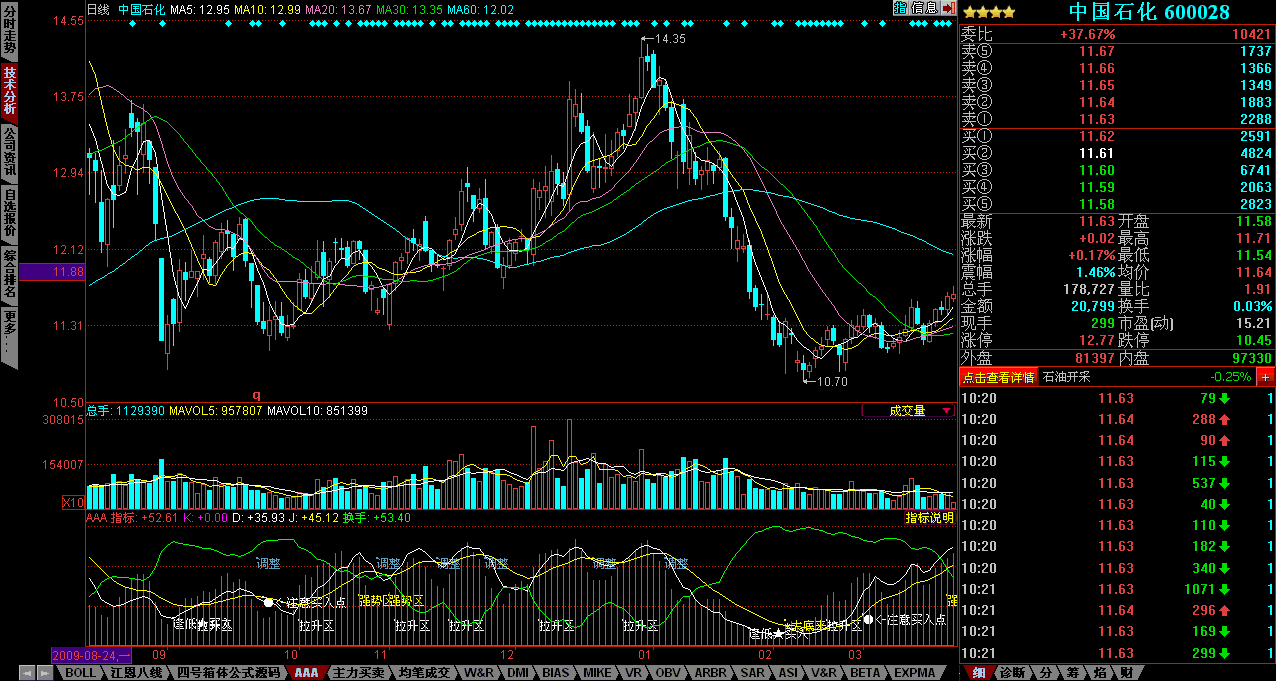Select the ARBR indicator tab
This screenshot has height=681, width=1276.
tap(710, 673)
